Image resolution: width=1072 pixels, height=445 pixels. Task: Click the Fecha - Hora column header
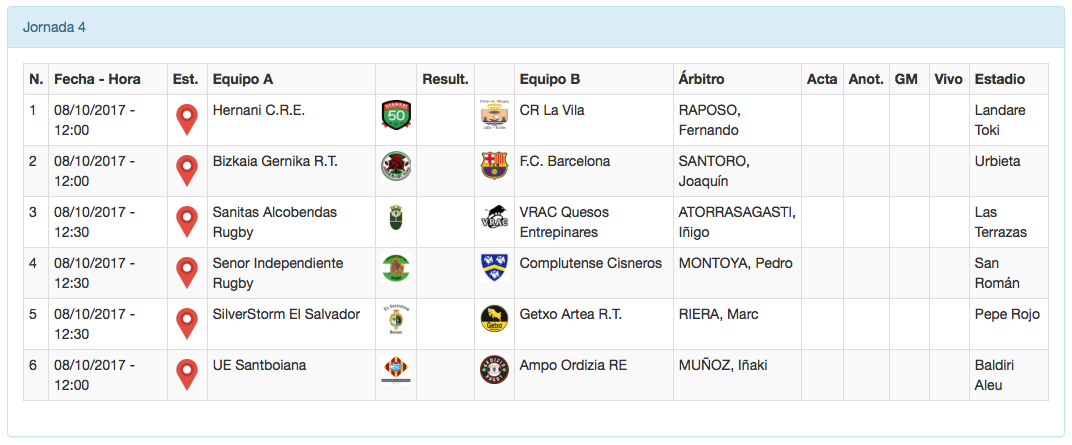coord(97,79)
